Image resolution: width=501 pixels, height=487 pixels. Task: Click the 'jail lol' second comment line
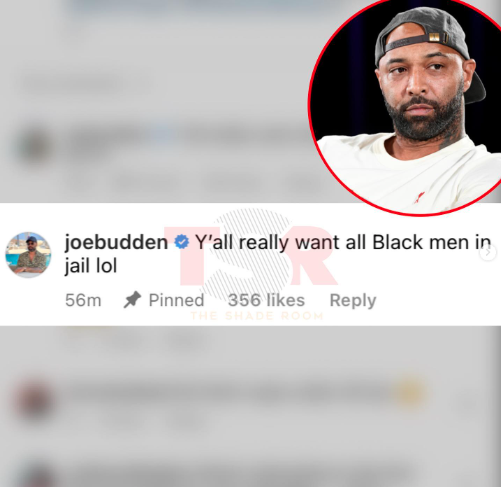point(91,266)
